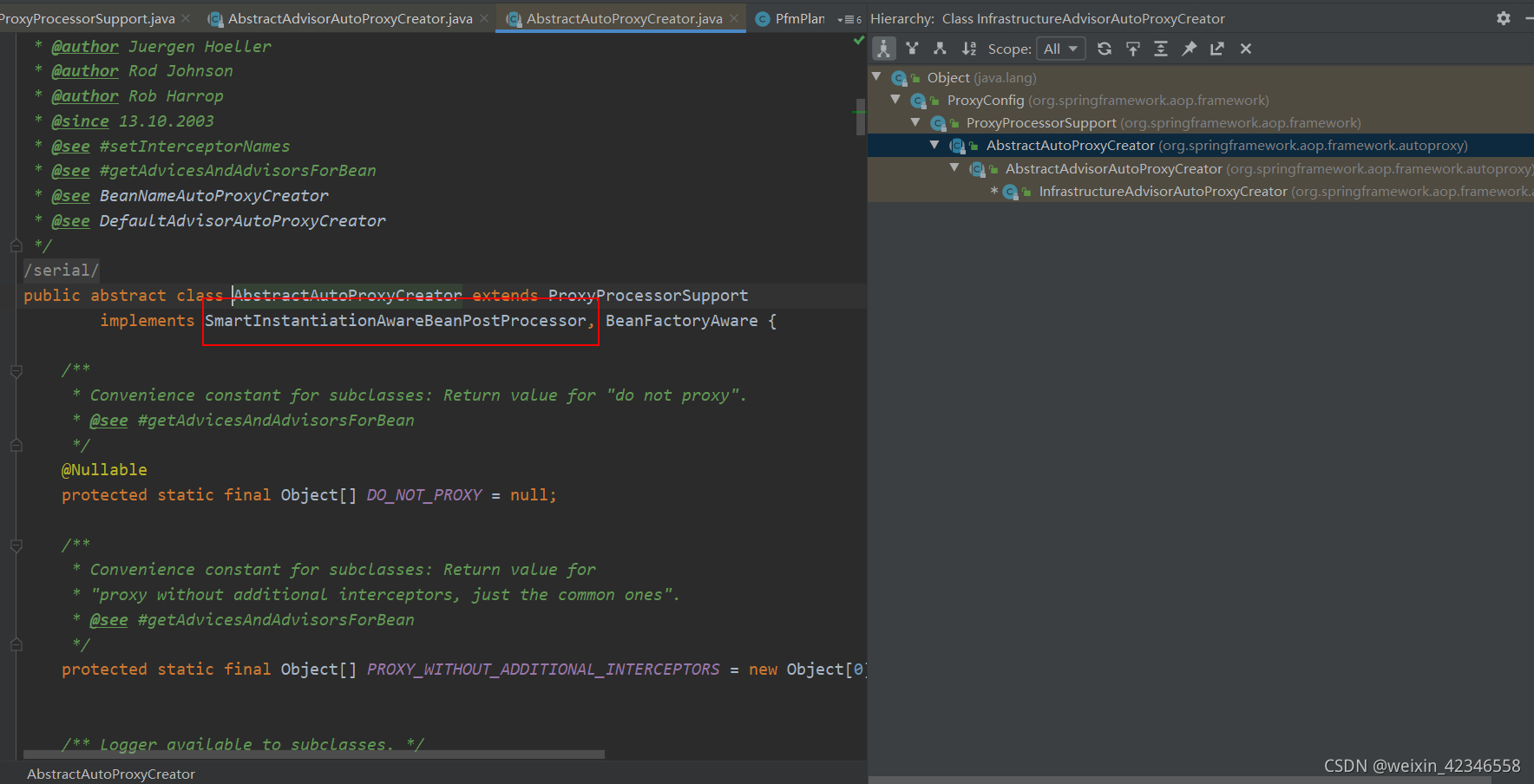Click @see #setInterceptorNames reference

[x=195, y=146]
